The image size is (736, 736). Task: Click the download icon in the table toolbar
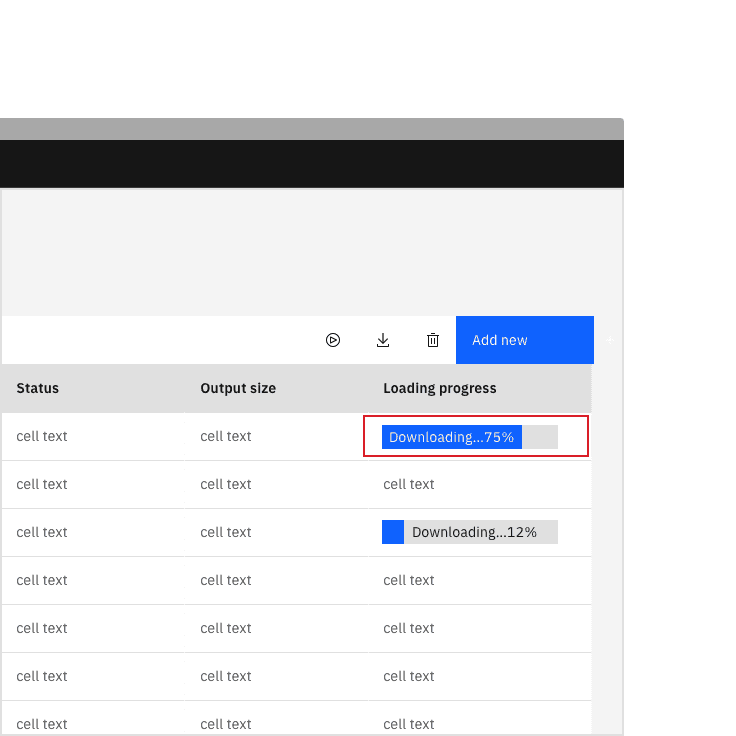tap(383, 340)
